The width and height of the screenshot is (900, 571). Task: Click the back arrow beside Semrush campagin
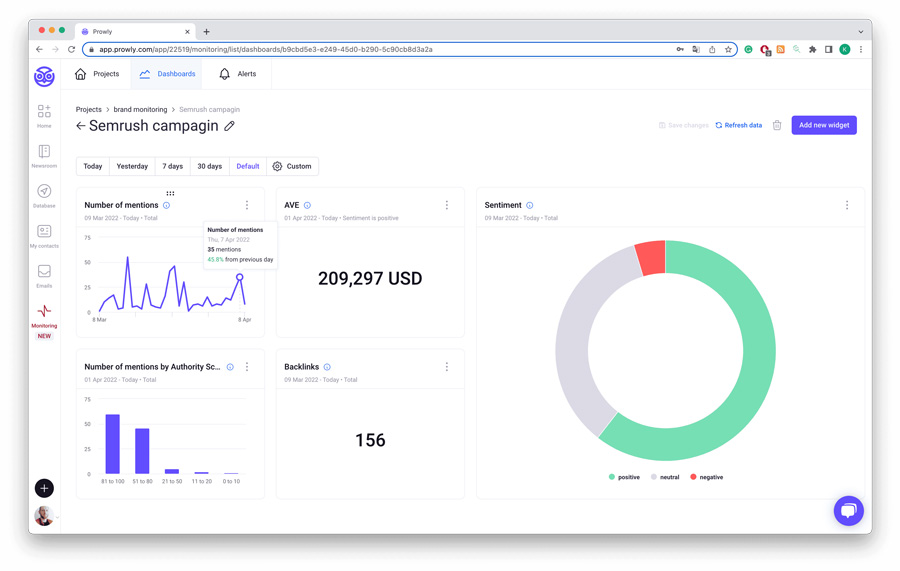click(x=80, y=126)
